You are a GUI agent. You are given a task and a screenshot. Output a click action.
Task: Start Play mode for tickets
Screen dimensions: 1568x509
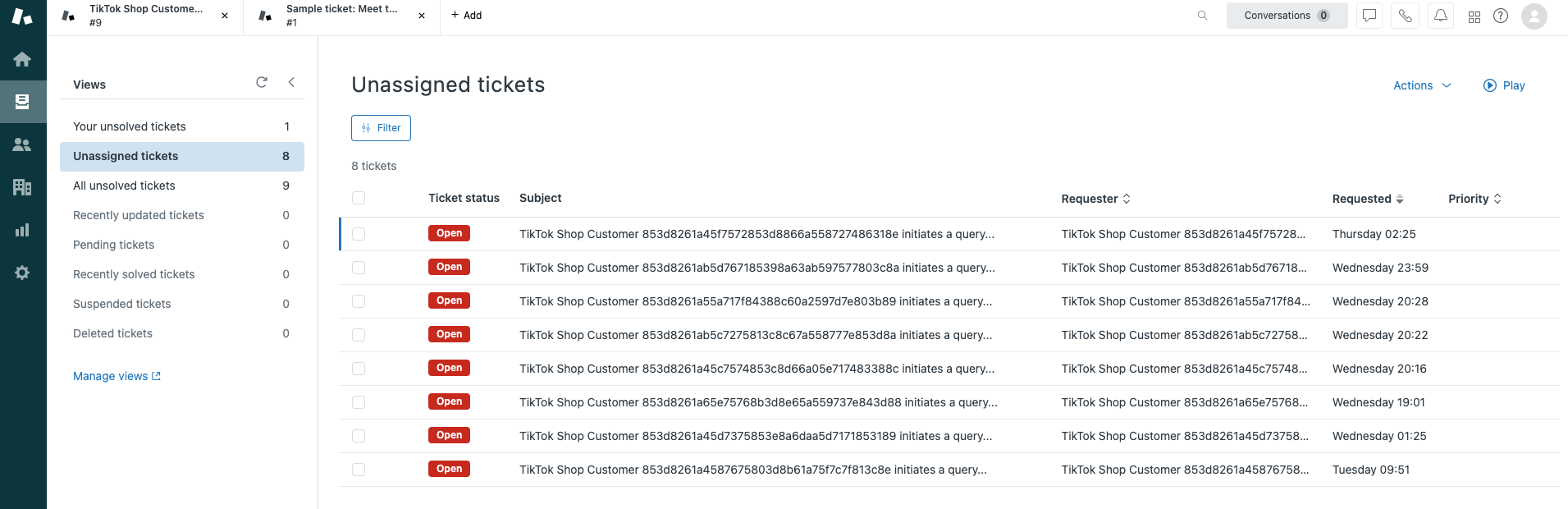pos(1504,85)
